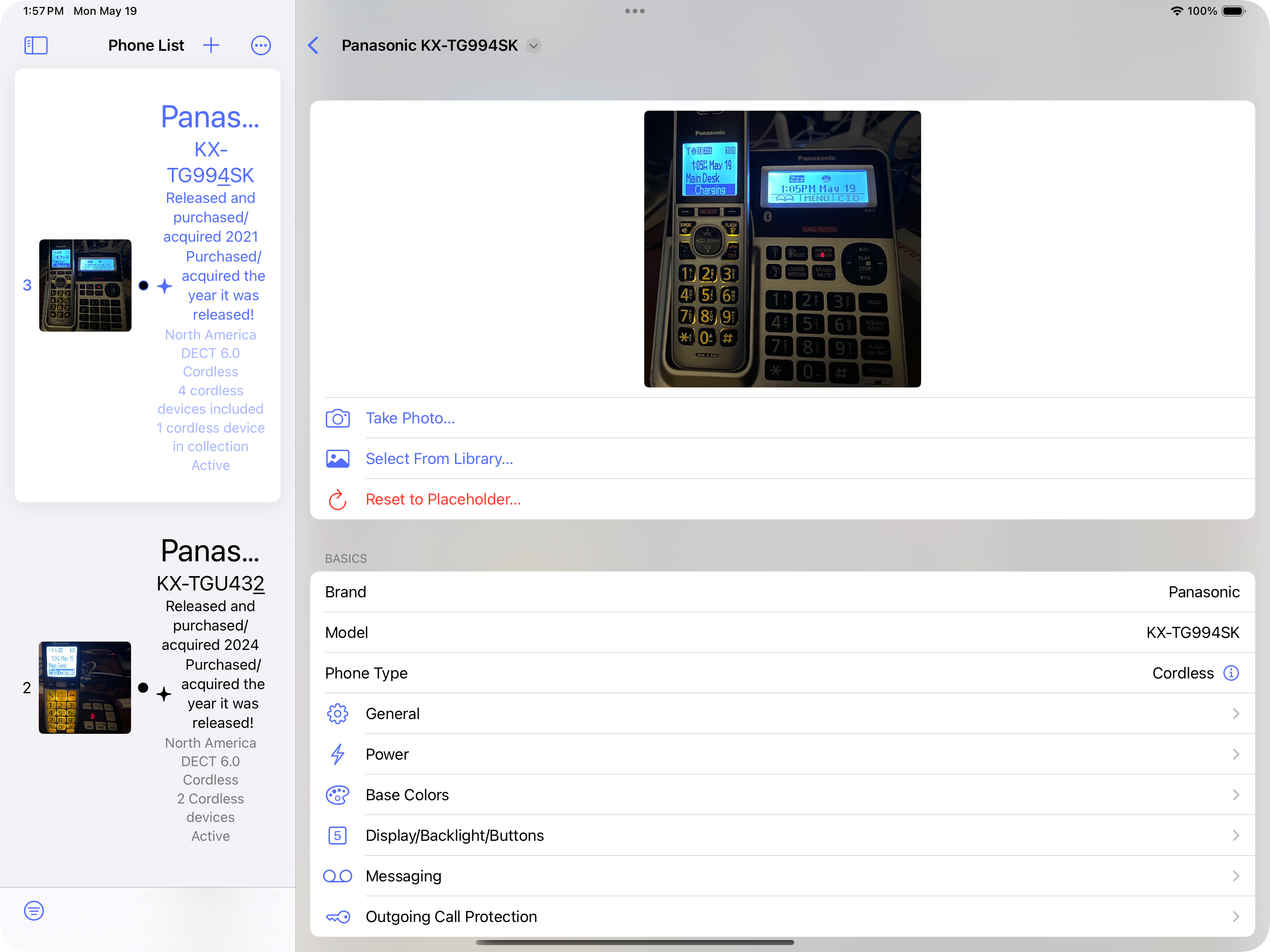Tap the 1:57 PM clock in status bar
Image resolution: width=1270 pixels, height=952 pixels.
[x=44, y=11]
